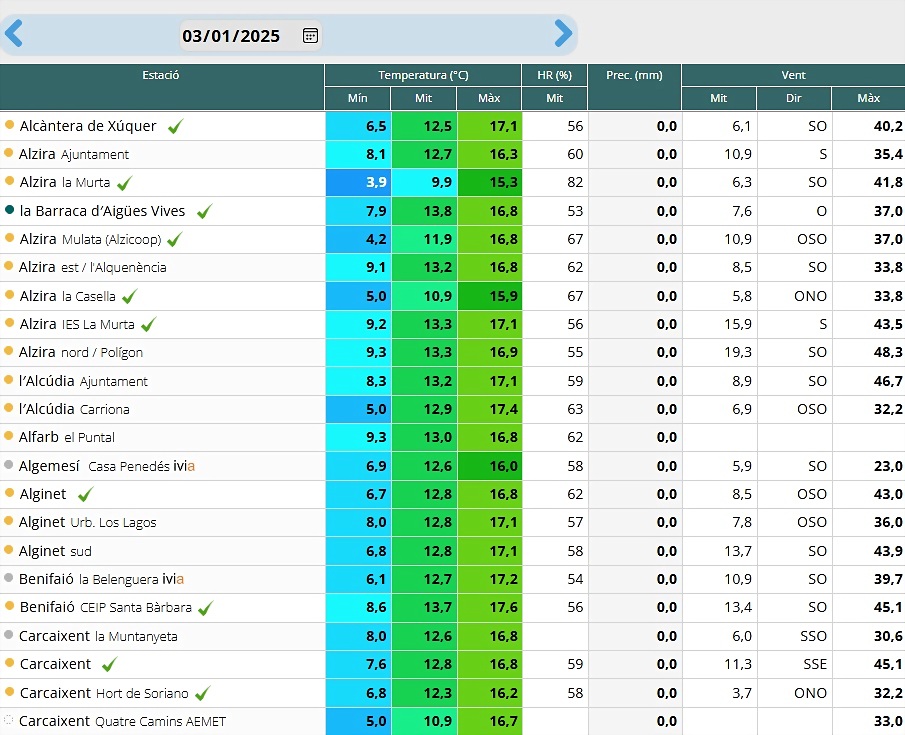
Task: Click Alzira la Murta minimum temperature 3,9
Action: 359,182
